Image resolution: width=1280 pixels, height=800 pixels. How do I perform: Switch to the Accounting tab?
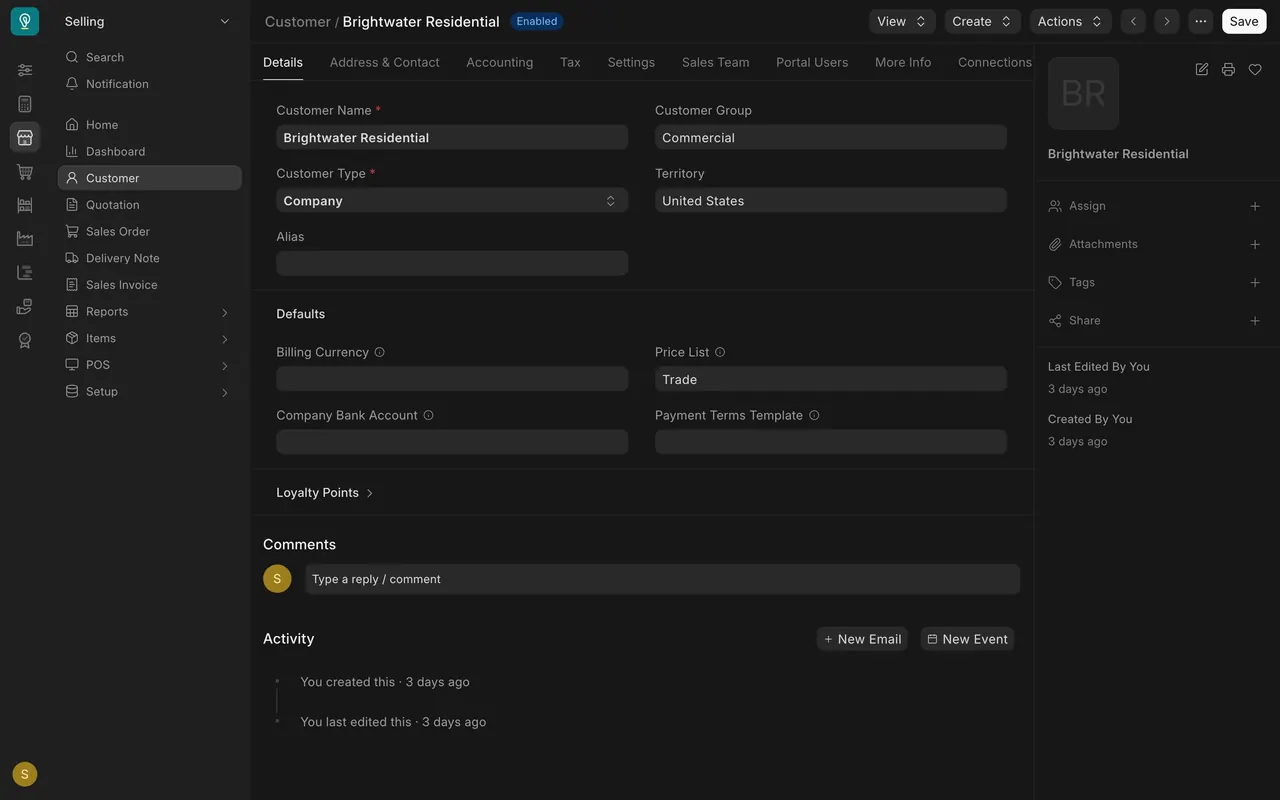coord(500,62)
